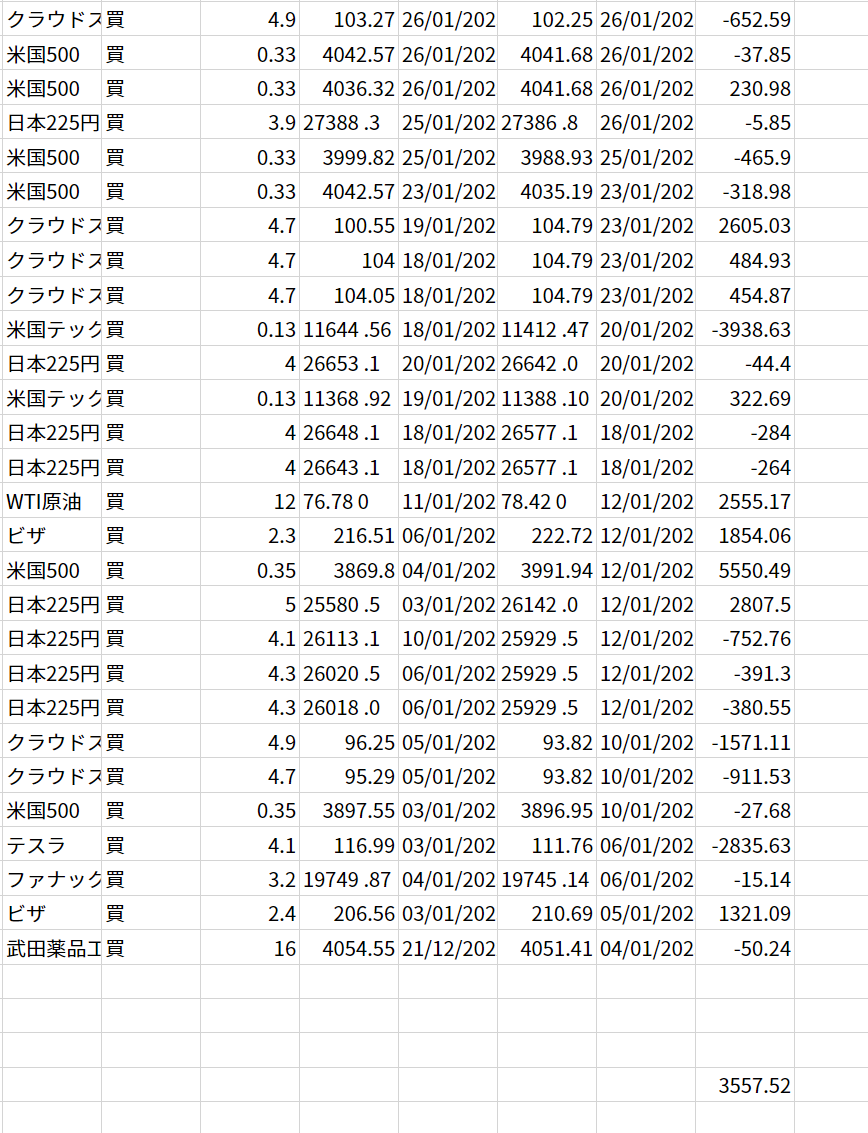Click the entry price cell 3869.8
868x1133 pixels.
(349, 570)
